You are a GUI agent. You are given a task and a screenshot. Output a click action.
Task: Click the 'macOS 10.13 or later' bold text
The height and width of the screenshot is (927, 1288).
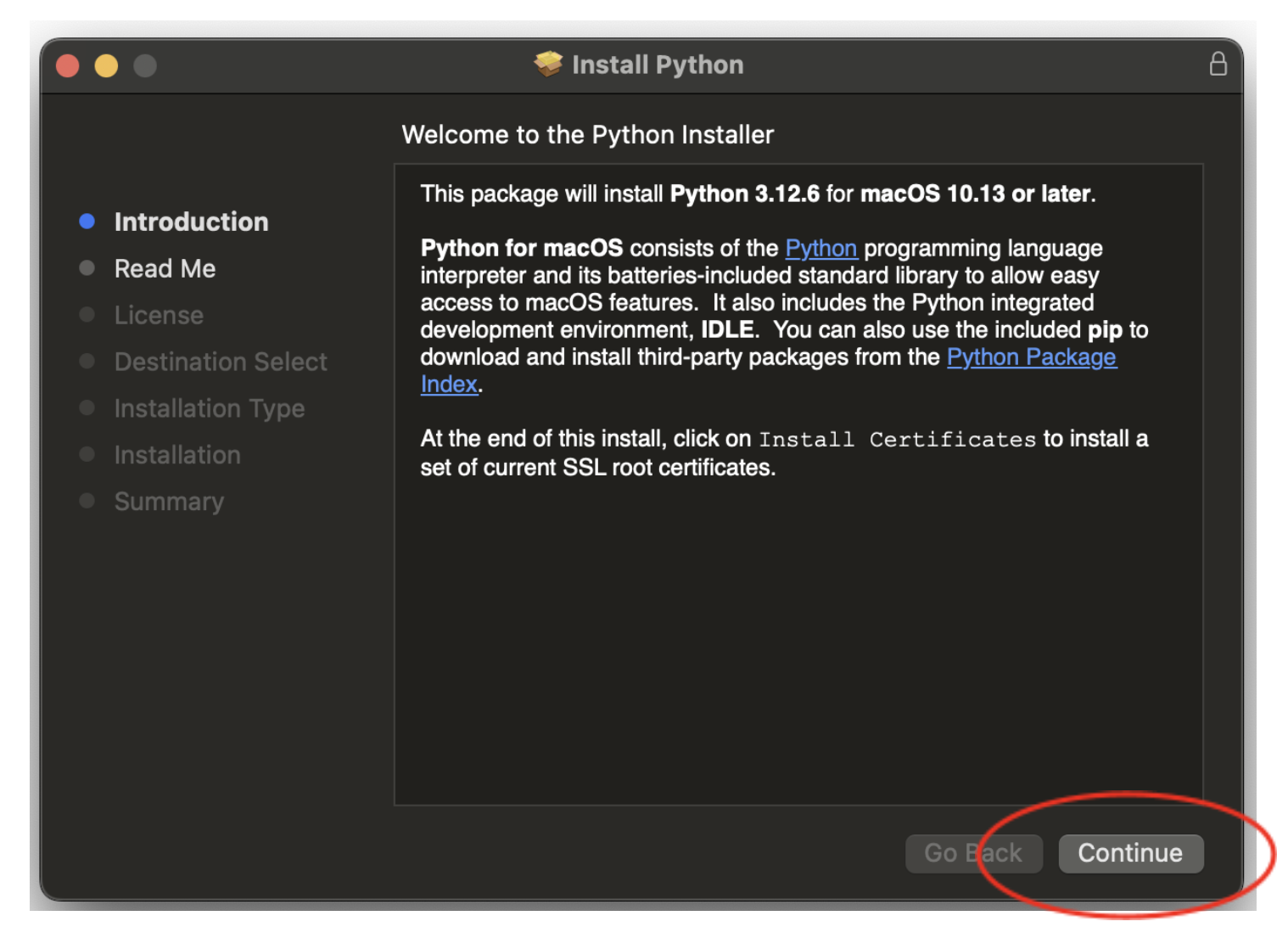[975, 194]
